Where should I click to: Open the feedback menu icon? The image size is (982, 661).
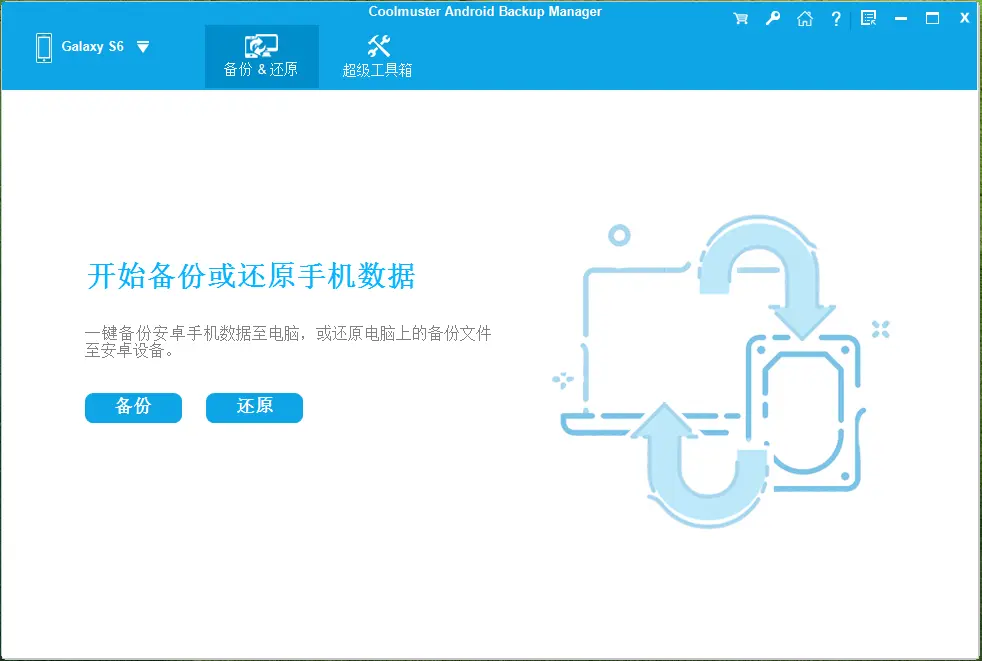[x=869, y=18]
